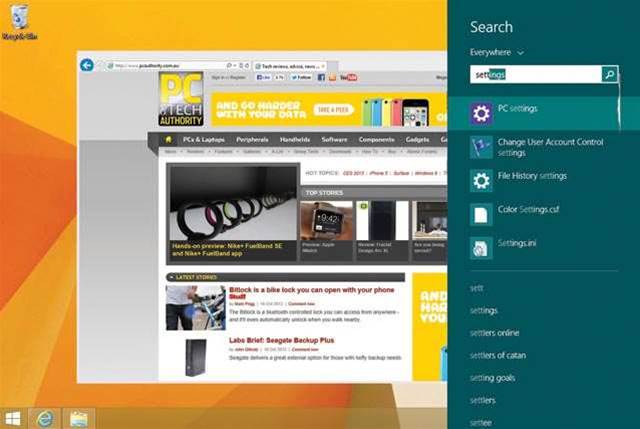The height and width of the screenshot is (429, 640).
Task: Open Internet Explorer from the taskbar
Action: (45, 419)
